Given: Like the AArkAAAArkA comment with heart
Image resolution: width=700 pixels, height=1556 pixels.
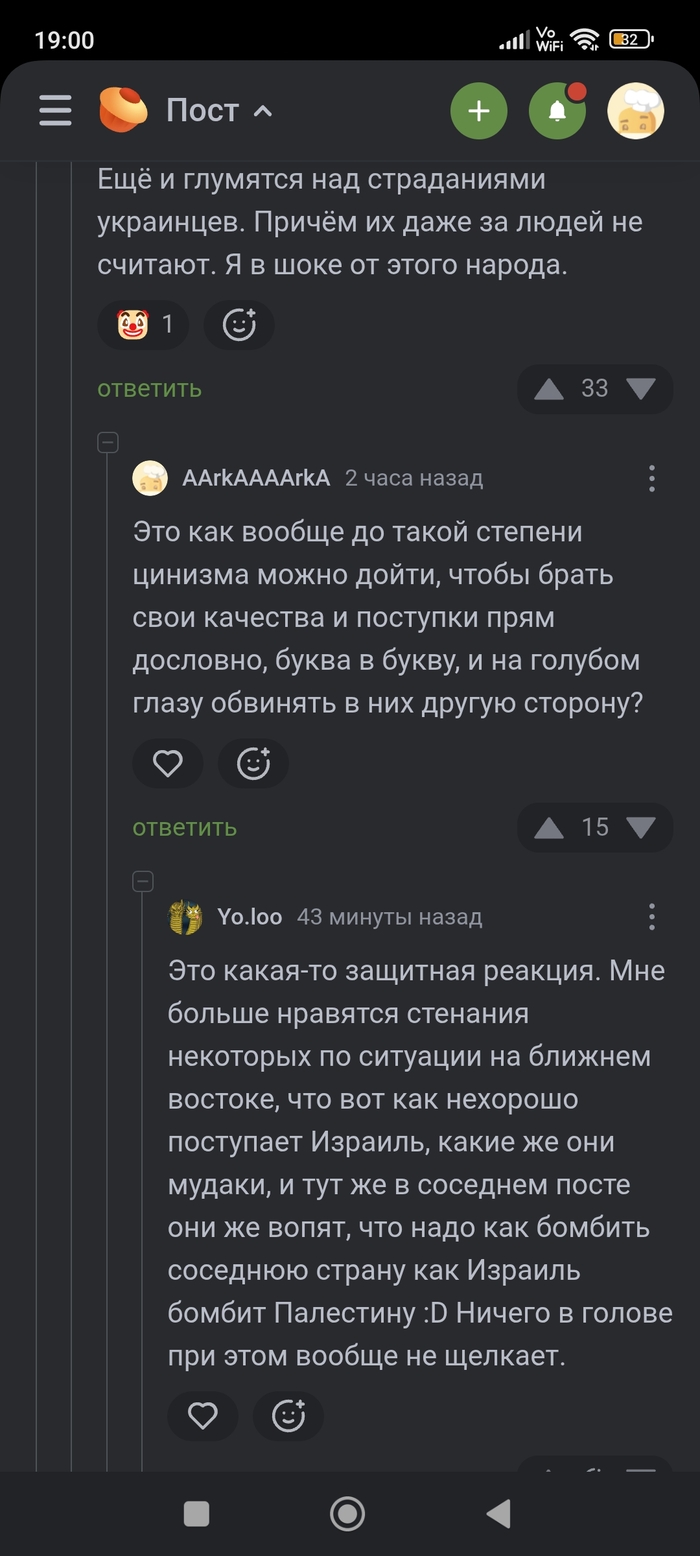Looking at the screenshot, I should point(168,764).
